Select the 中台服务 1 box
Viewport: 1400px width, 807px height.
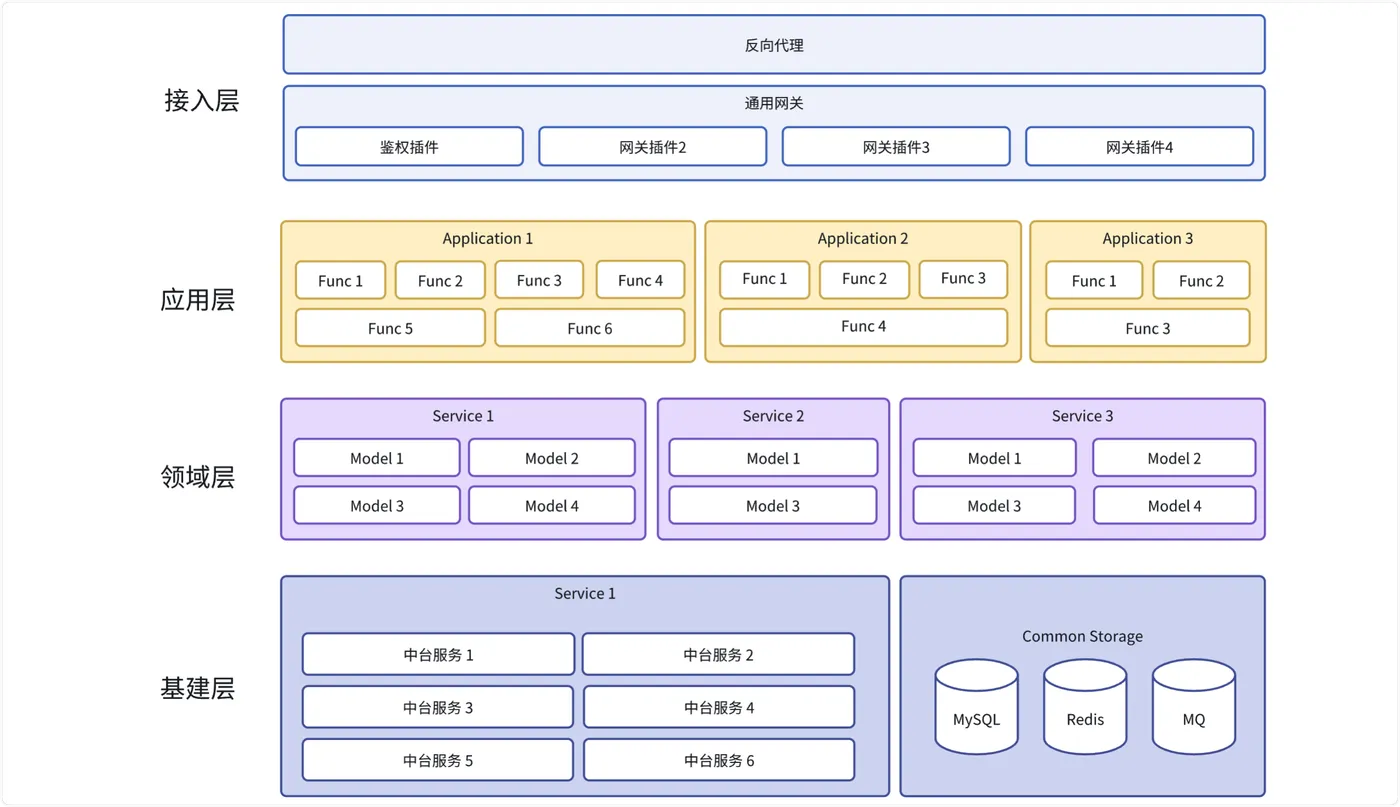pos(438,654)
